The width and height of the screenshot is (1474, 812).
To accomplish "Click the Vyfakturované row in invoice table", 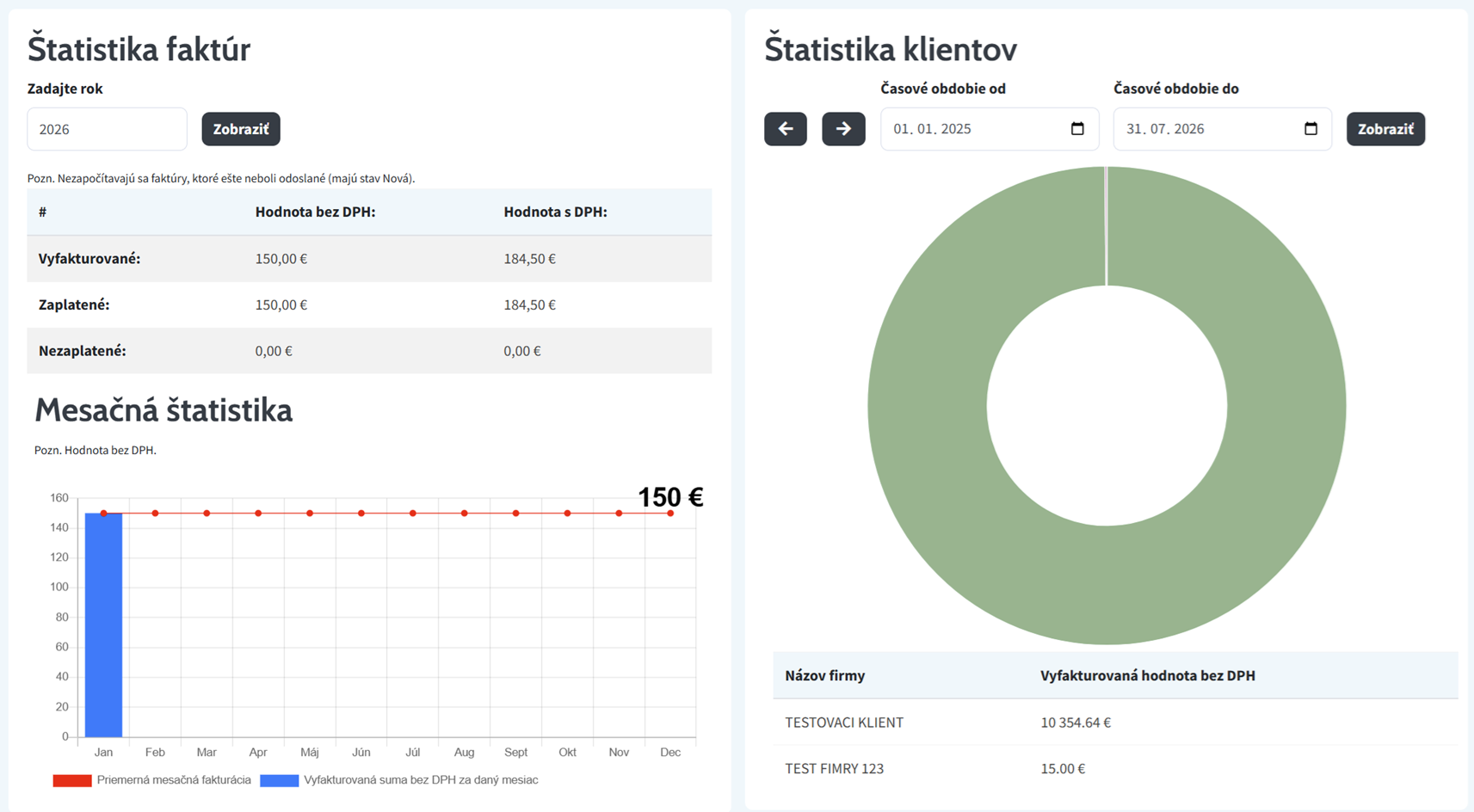I will click(369, 259).
